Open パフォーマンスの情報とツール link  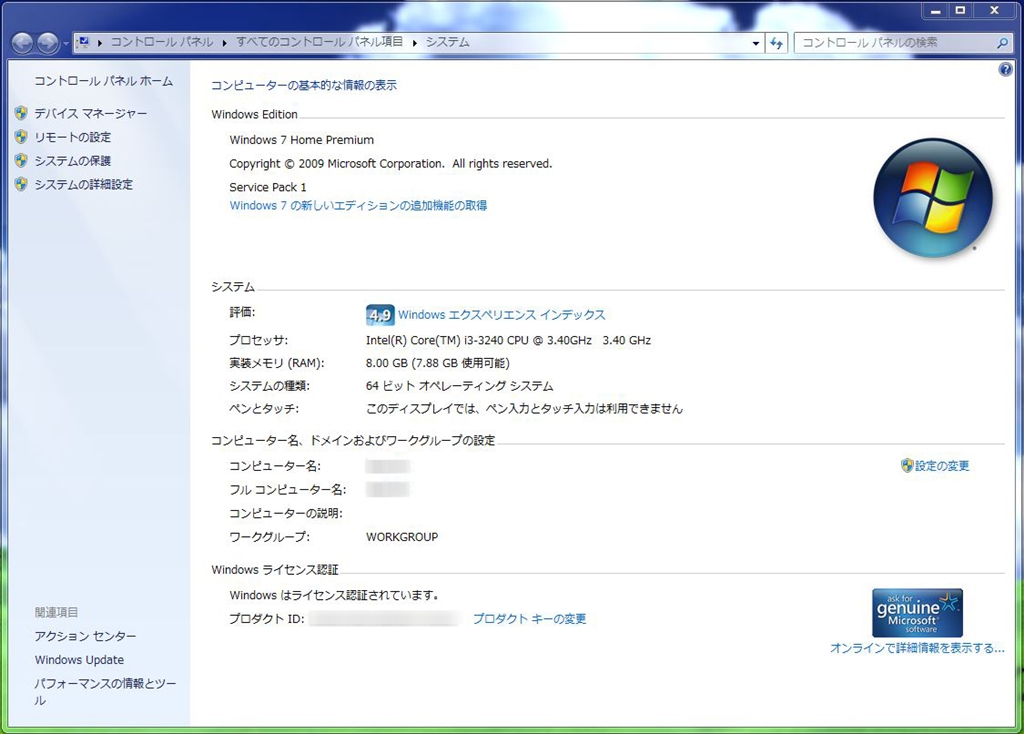pos(105,692)
